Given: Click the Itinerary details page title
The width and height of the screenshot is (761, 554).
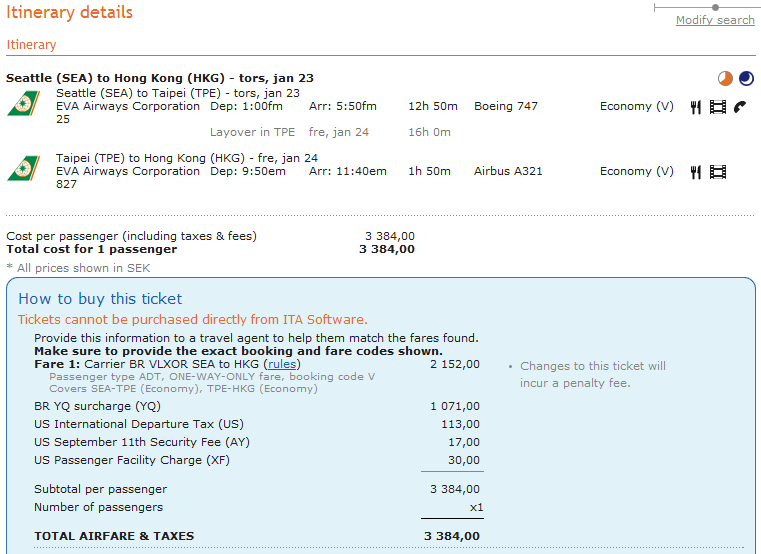Looking at the screenshot, I should [x=69, y=12].
